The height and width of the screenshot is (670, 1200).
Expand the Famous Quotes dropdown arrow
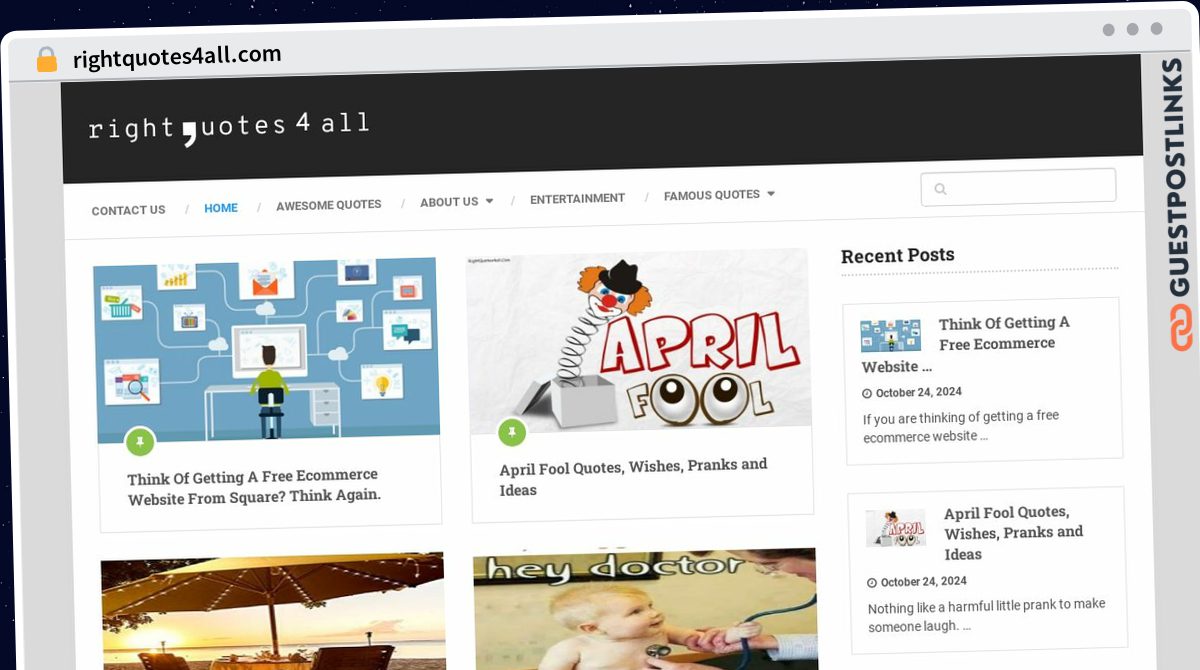click(x=771, y=194)
